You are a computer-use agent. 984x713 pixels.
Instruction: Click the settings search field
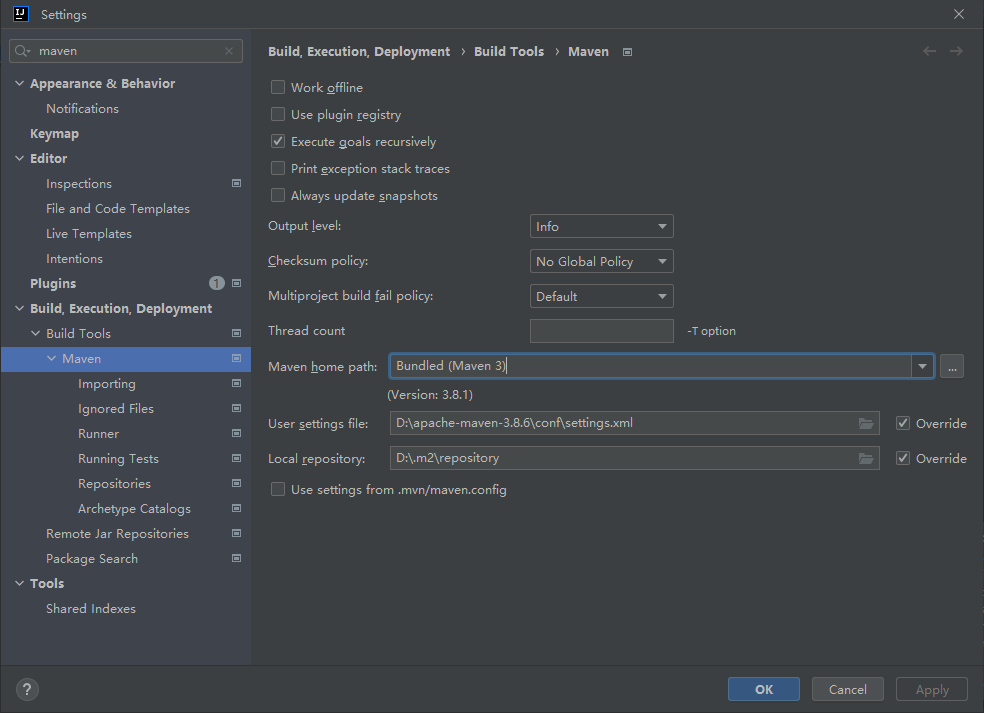[126, 51]
